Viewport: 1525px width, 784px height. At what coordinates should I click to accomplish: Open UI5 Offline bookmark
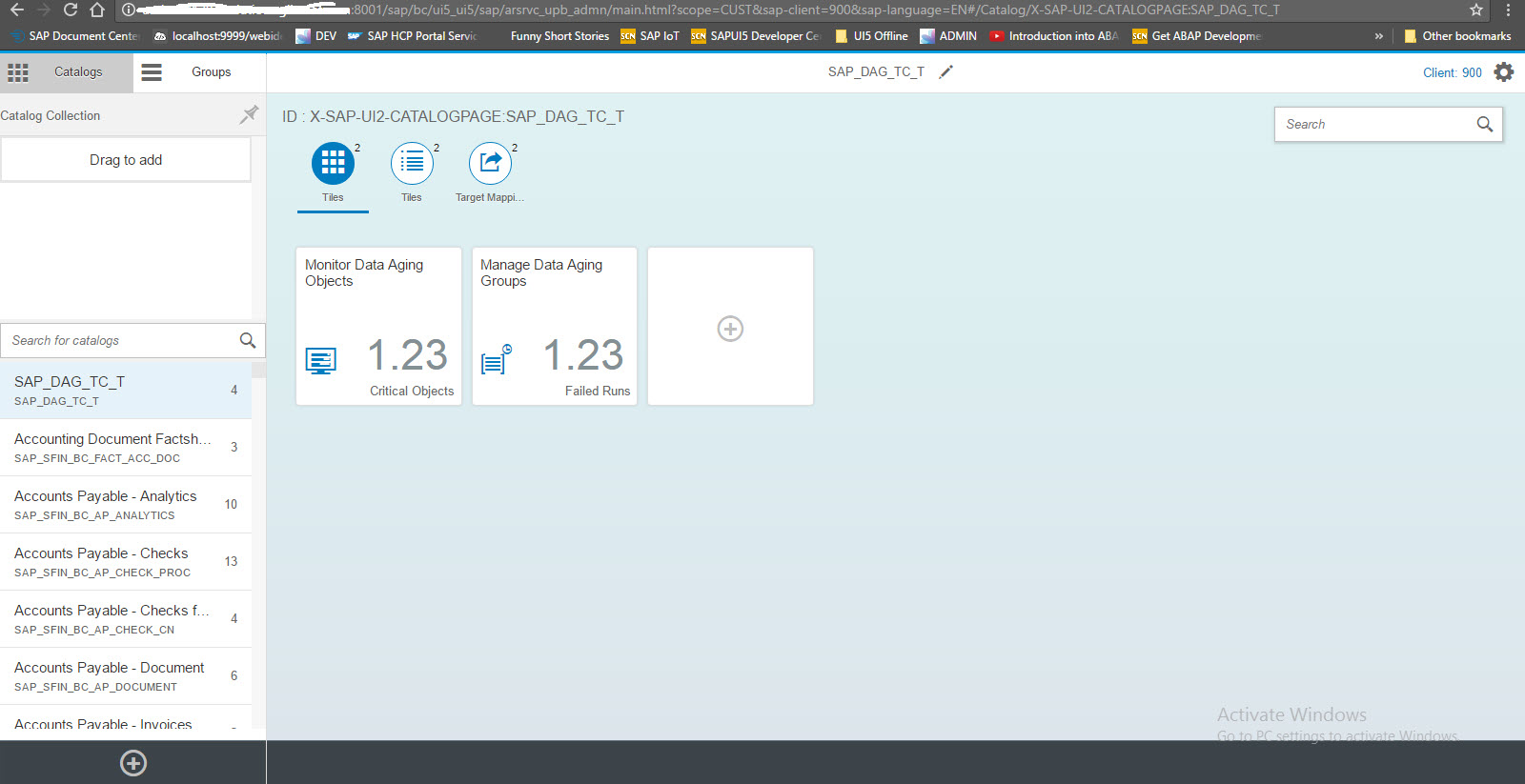[x=871, y=36]
